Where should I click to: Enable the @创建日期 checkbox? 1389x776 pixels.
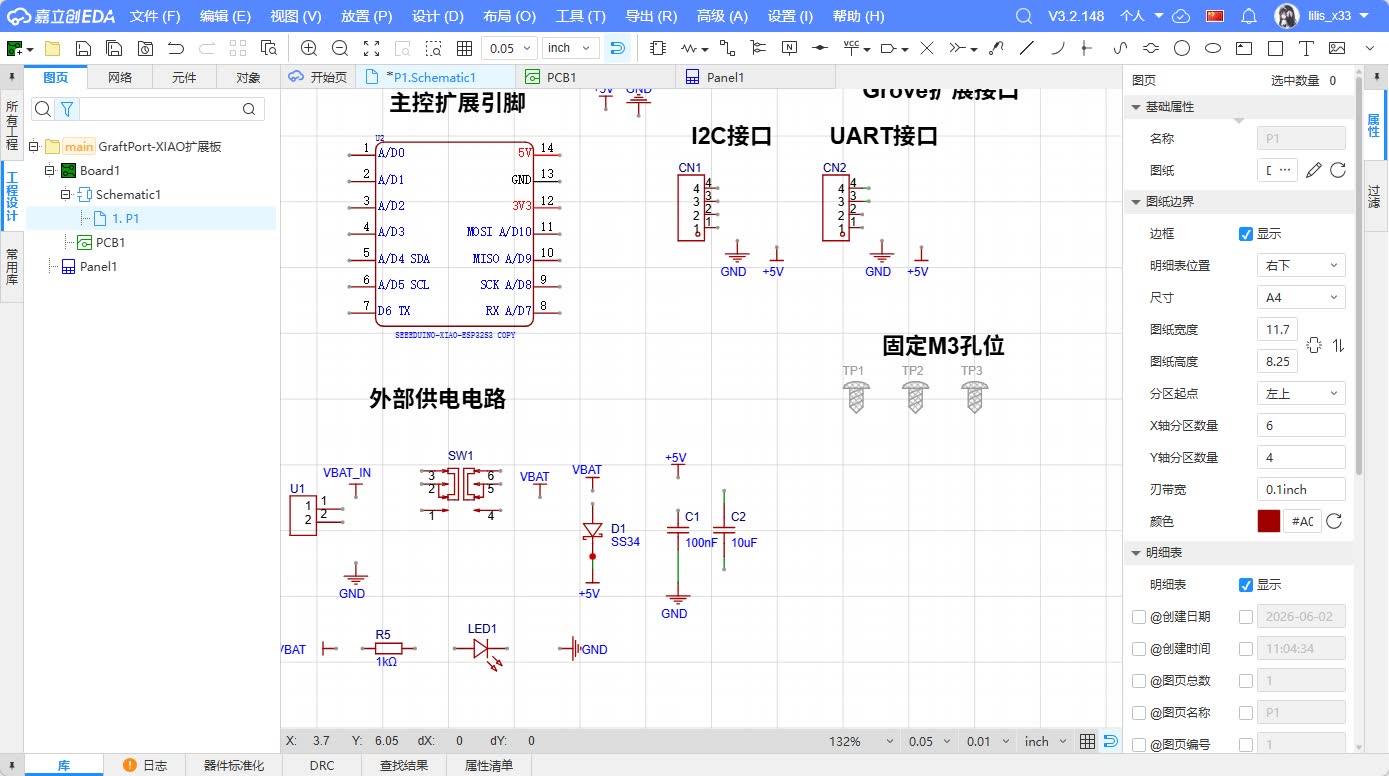(x=1139, y=617)
